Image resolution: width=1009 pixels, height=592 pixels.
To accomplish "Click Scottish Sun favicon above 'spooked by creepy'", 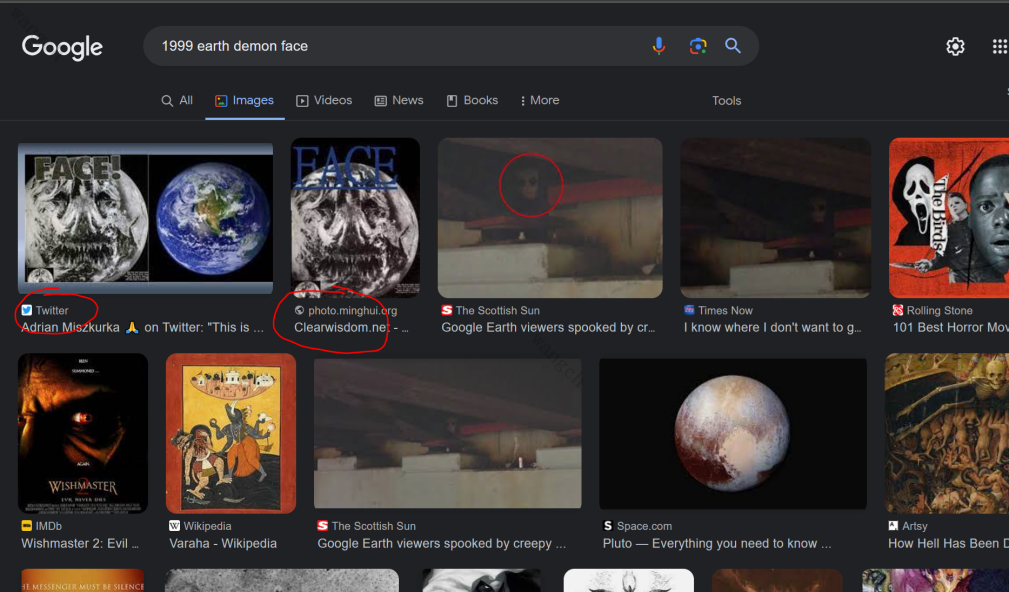I will (322, 526).
